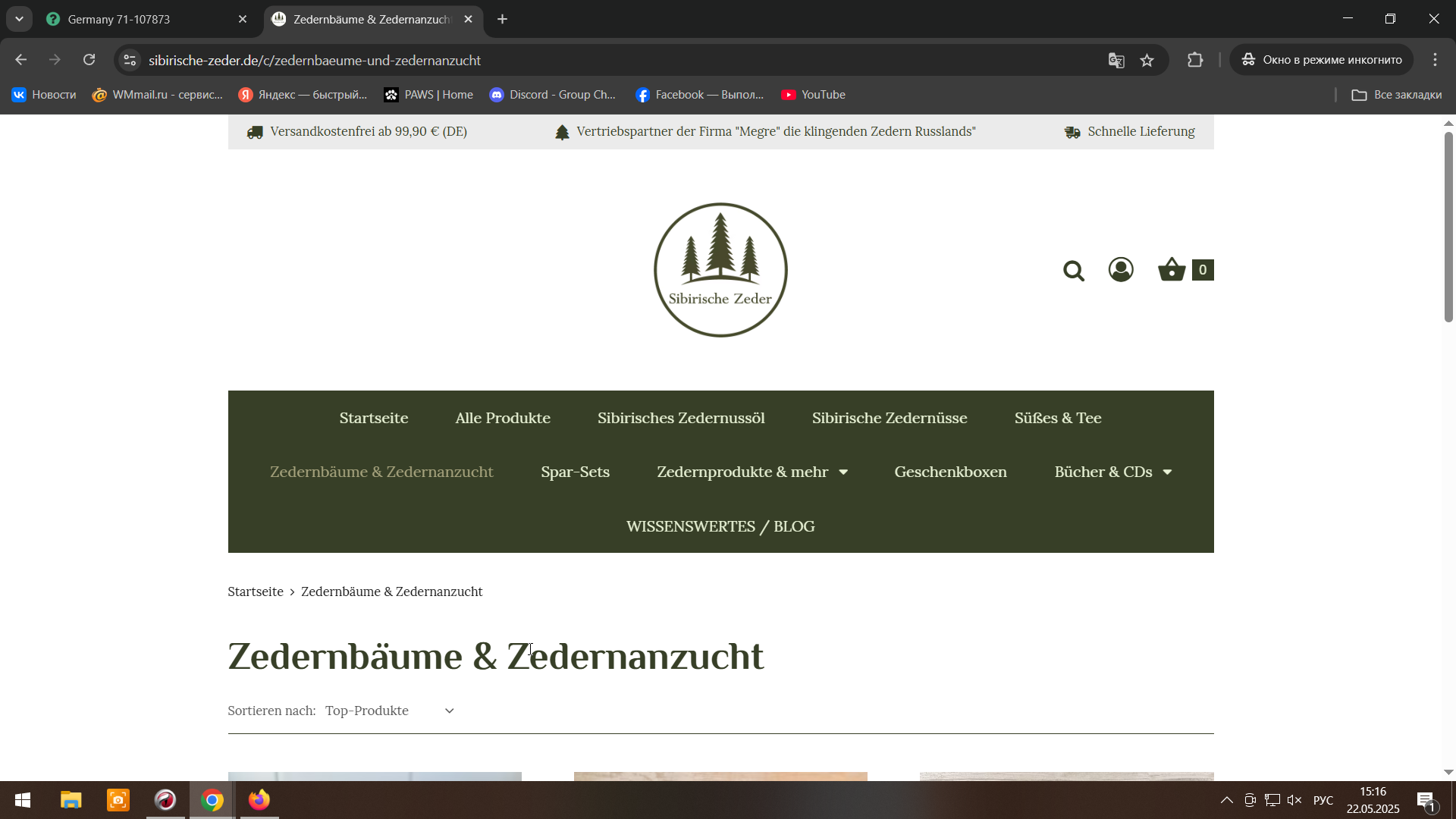Expand the Zedernprodukte & mehr submenu
The height and width of the screenshot is (819, 1456).
[x=843, y=472]
